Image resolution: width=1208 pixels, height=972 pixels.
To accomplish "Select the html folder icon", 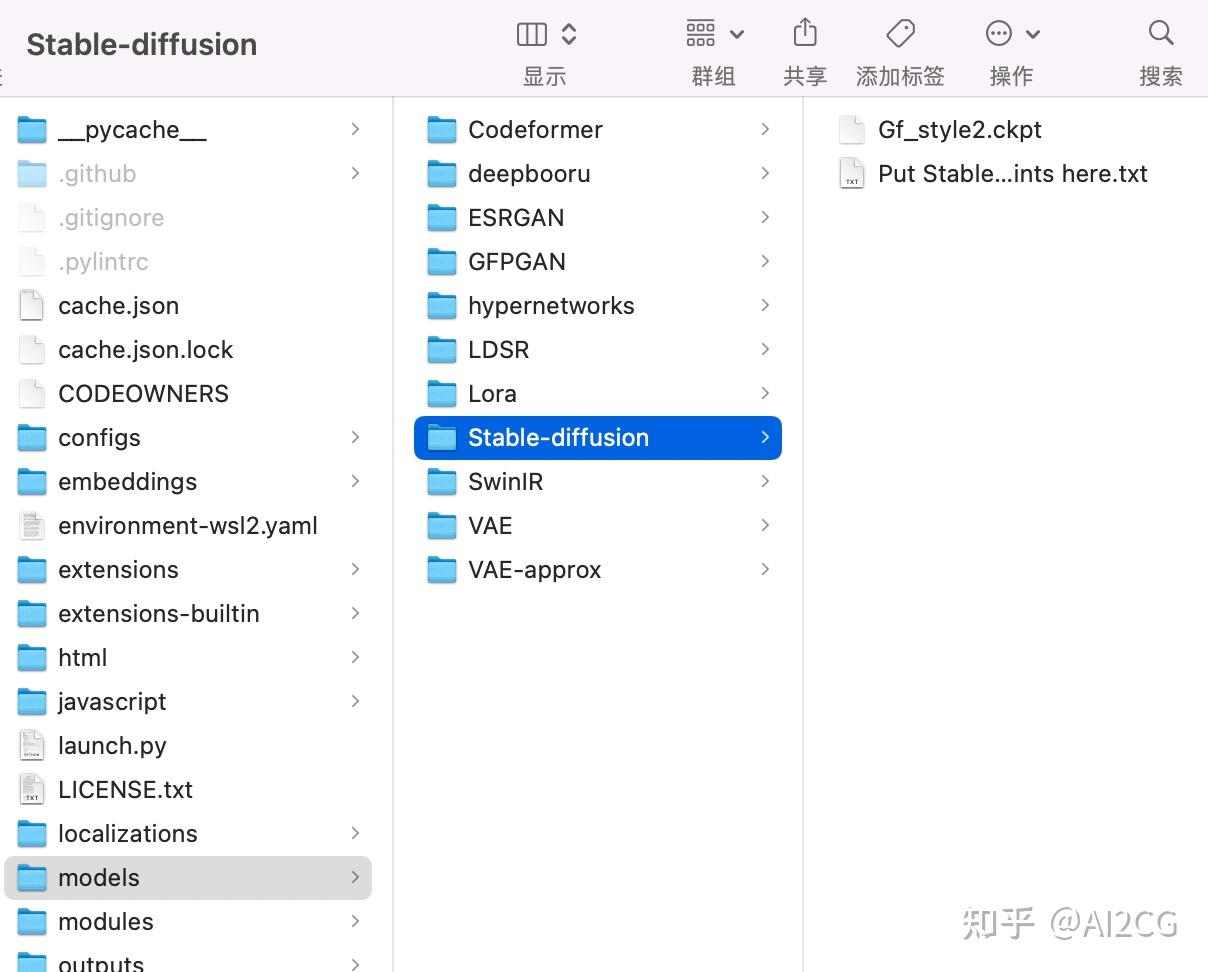I will [x=32, y=658].
